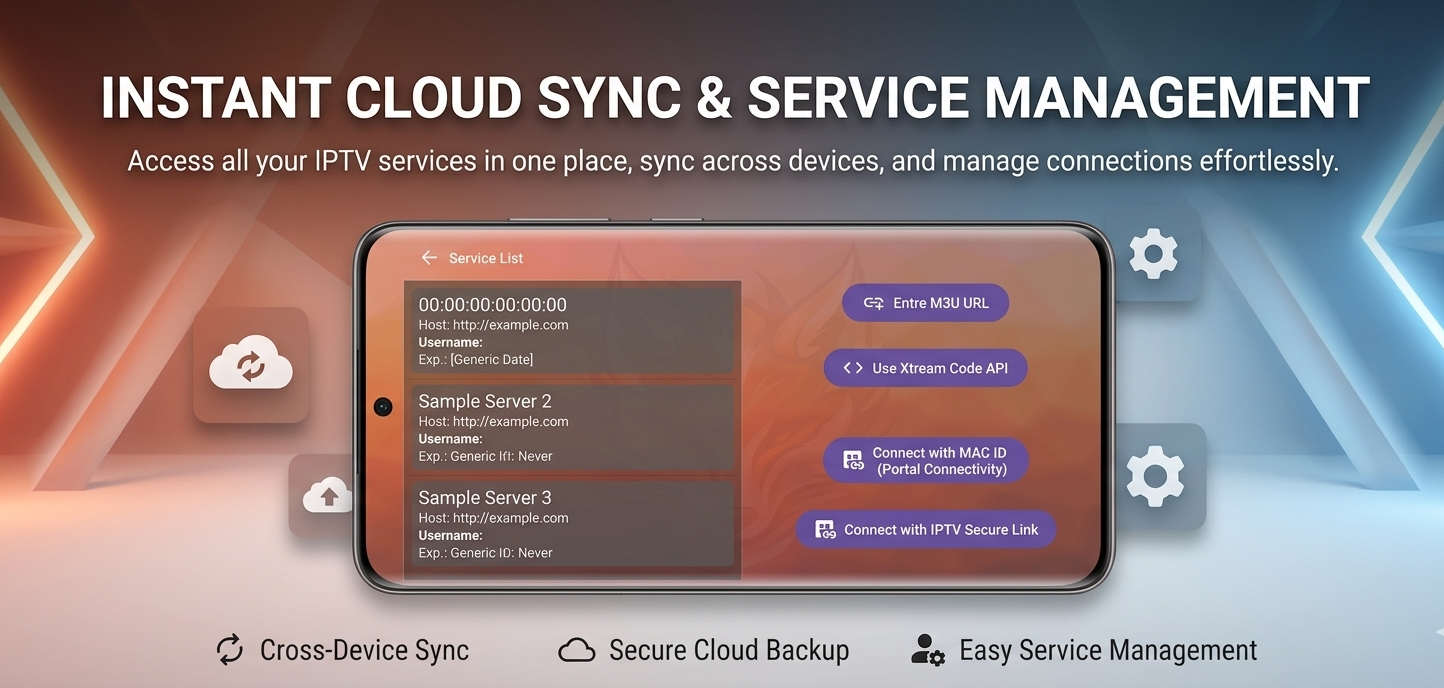Choose Connect with MAC ID option
Viewport: 1444px width, 688px height.
[925, 461]
